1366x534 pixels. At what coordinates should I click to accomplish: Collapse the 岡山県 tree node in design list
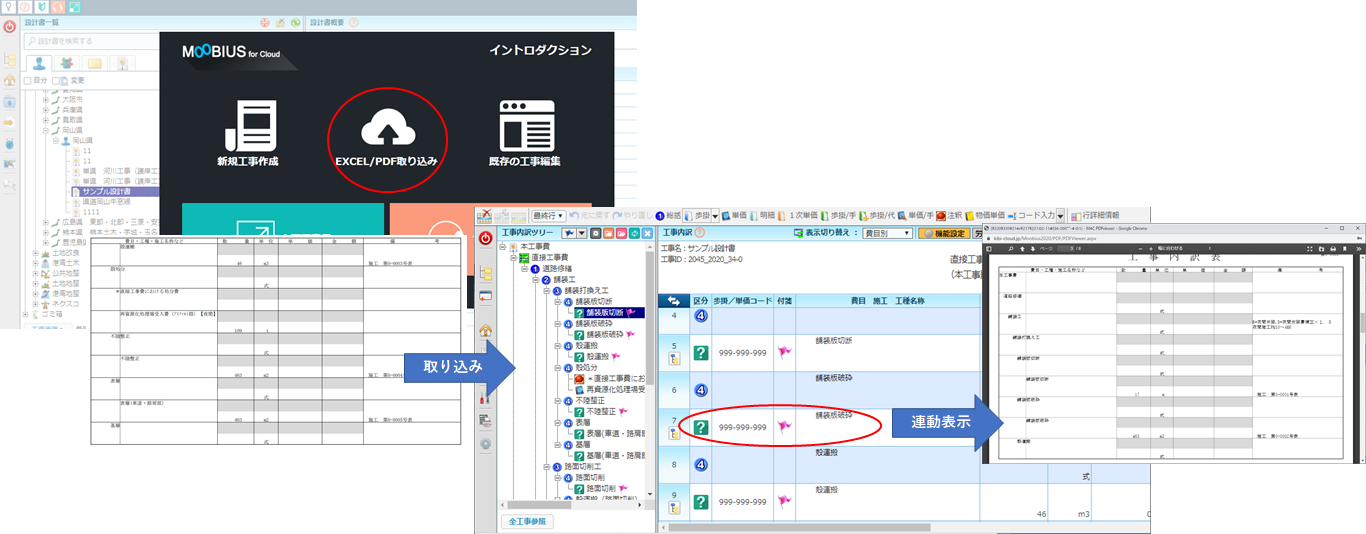[47, 130]
